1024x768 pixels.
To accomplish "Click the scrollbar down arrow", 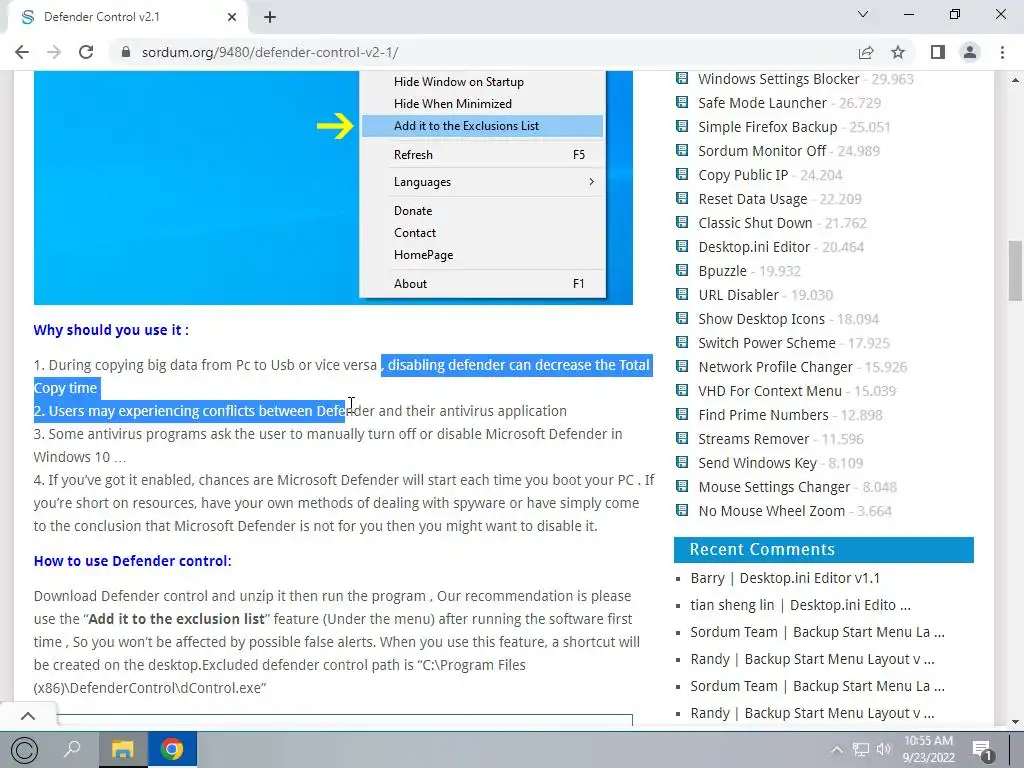I will (1015, 721).
